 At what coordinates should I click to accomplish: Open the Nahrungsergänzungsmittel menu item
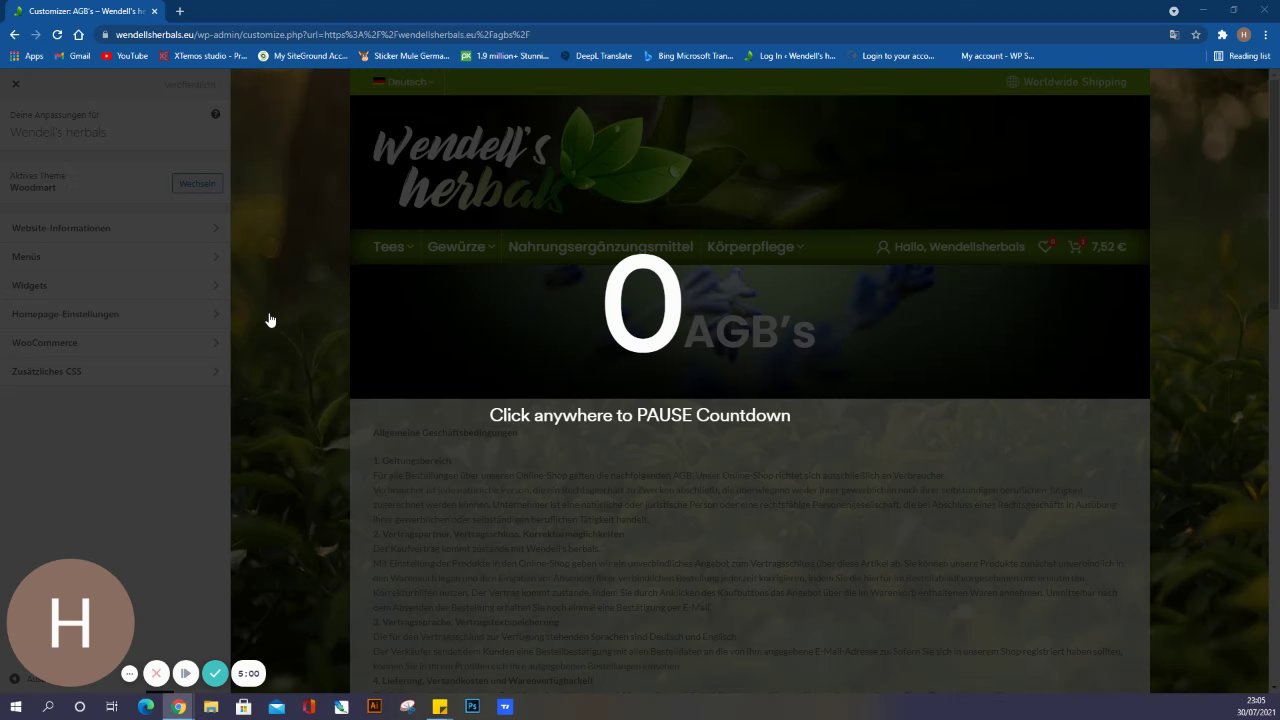600,247
